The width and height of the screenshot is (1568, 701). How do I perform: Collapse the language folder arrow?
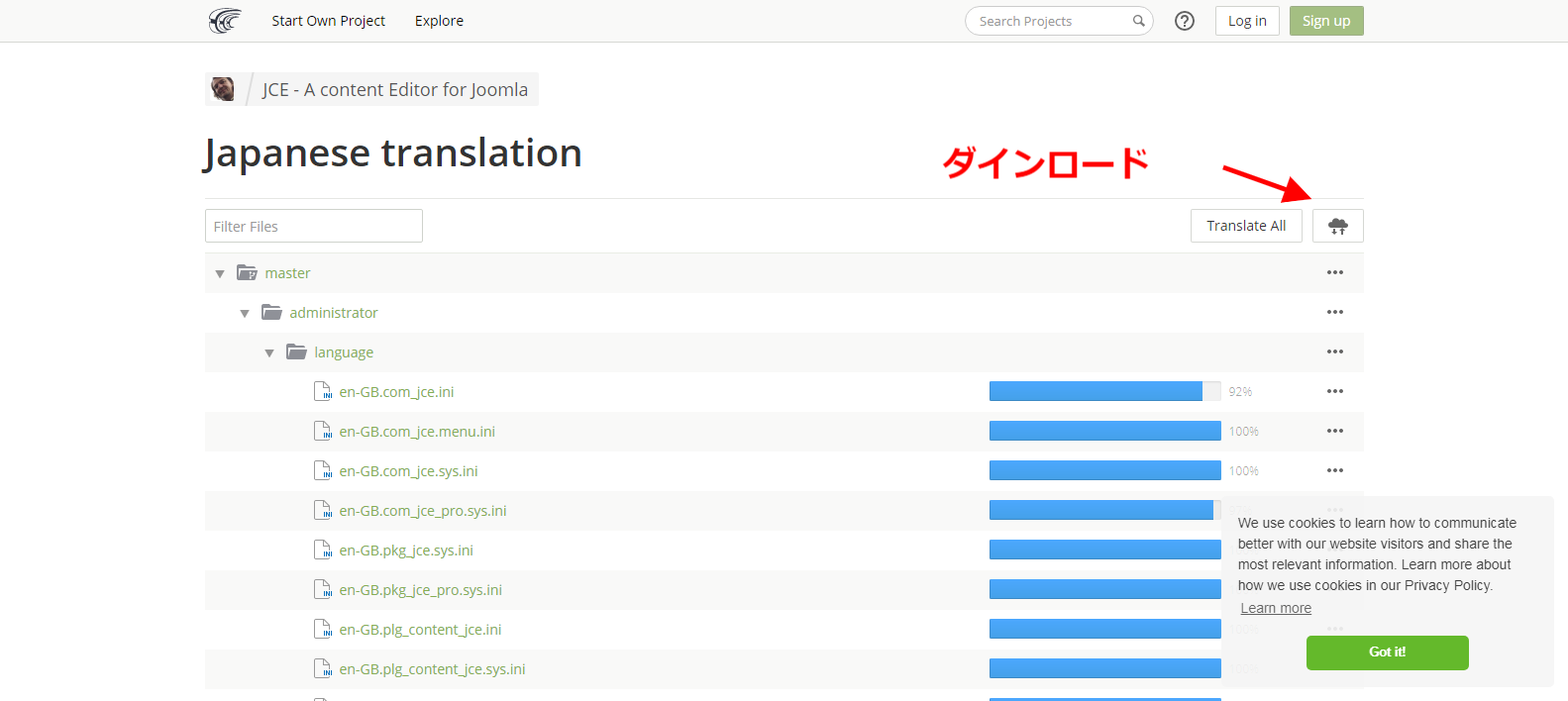coord(269,352)
